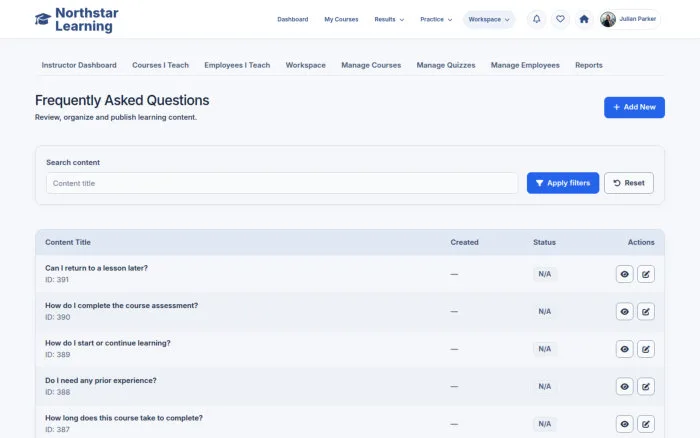
Task: Select the Workspace tab in the sub-navigation
Action: point(305,65)
